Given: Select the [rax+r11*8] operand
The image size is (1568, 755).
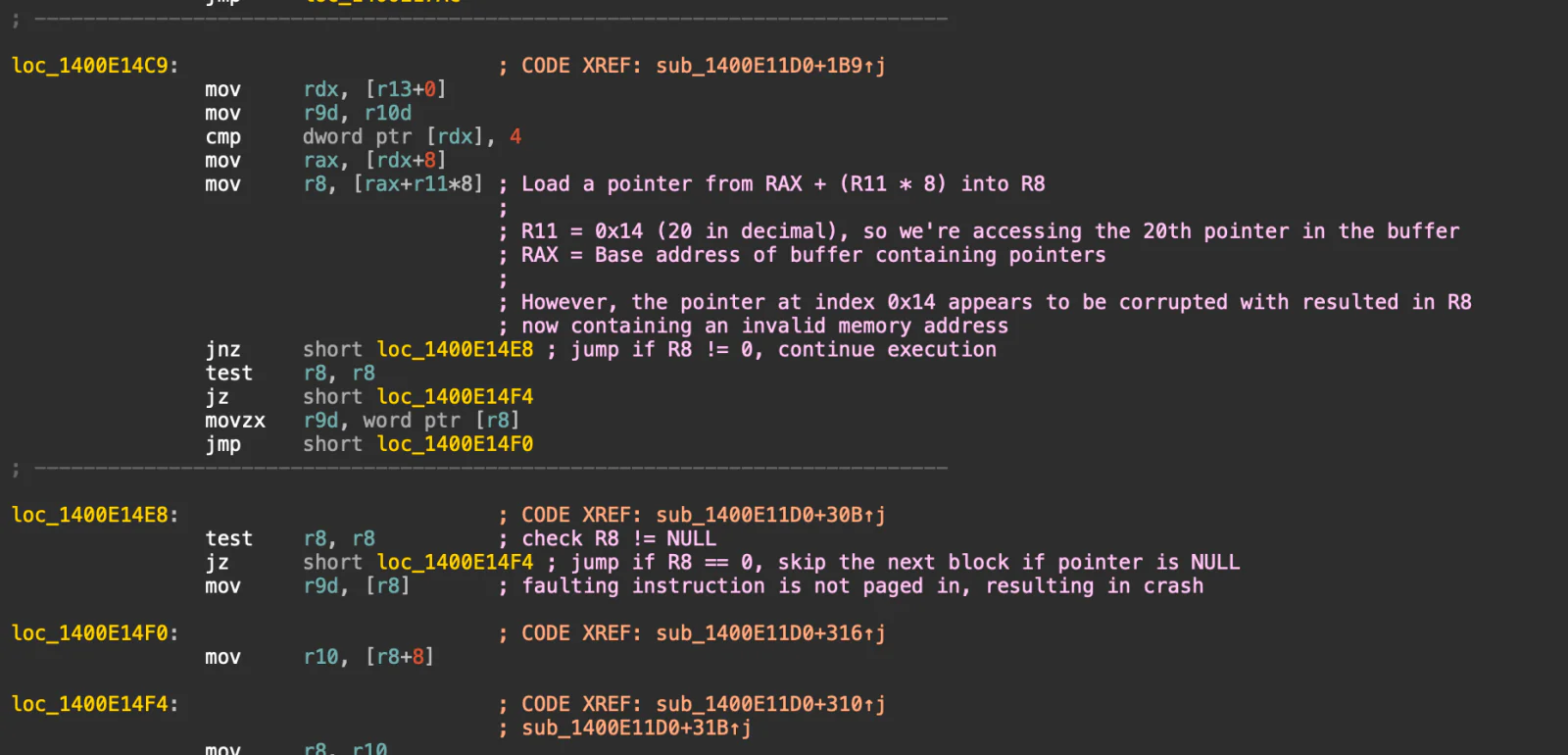Looking at the screenshot, I should tap(418, 184).
